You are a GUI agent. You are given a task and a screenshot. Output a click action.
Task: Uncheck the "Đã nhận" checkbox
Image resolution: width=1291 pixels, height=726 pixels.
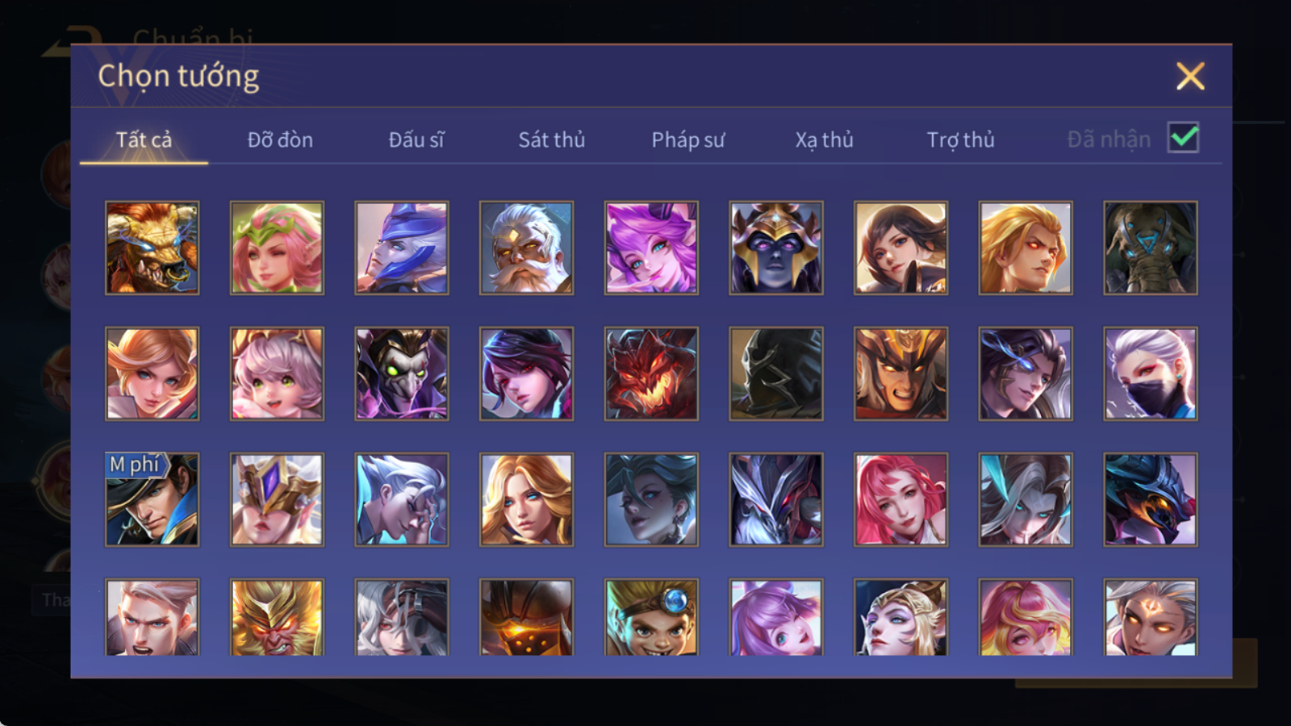pyautogui.click(x=1183, y=139)
